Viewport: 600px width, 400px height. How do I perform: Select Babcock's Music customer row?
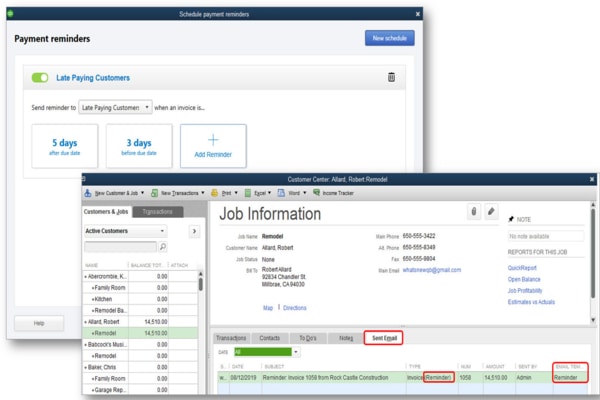(140, 344)
